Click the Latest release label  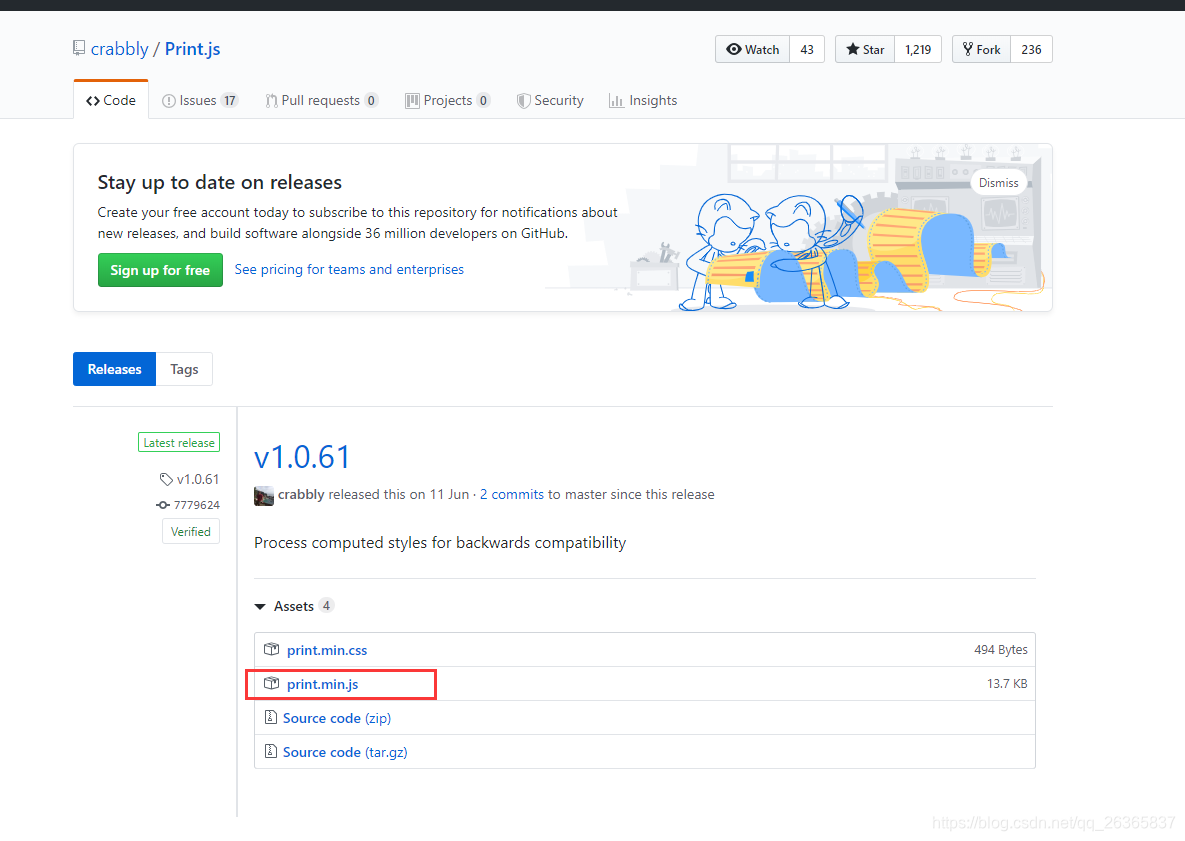(179, 443)
